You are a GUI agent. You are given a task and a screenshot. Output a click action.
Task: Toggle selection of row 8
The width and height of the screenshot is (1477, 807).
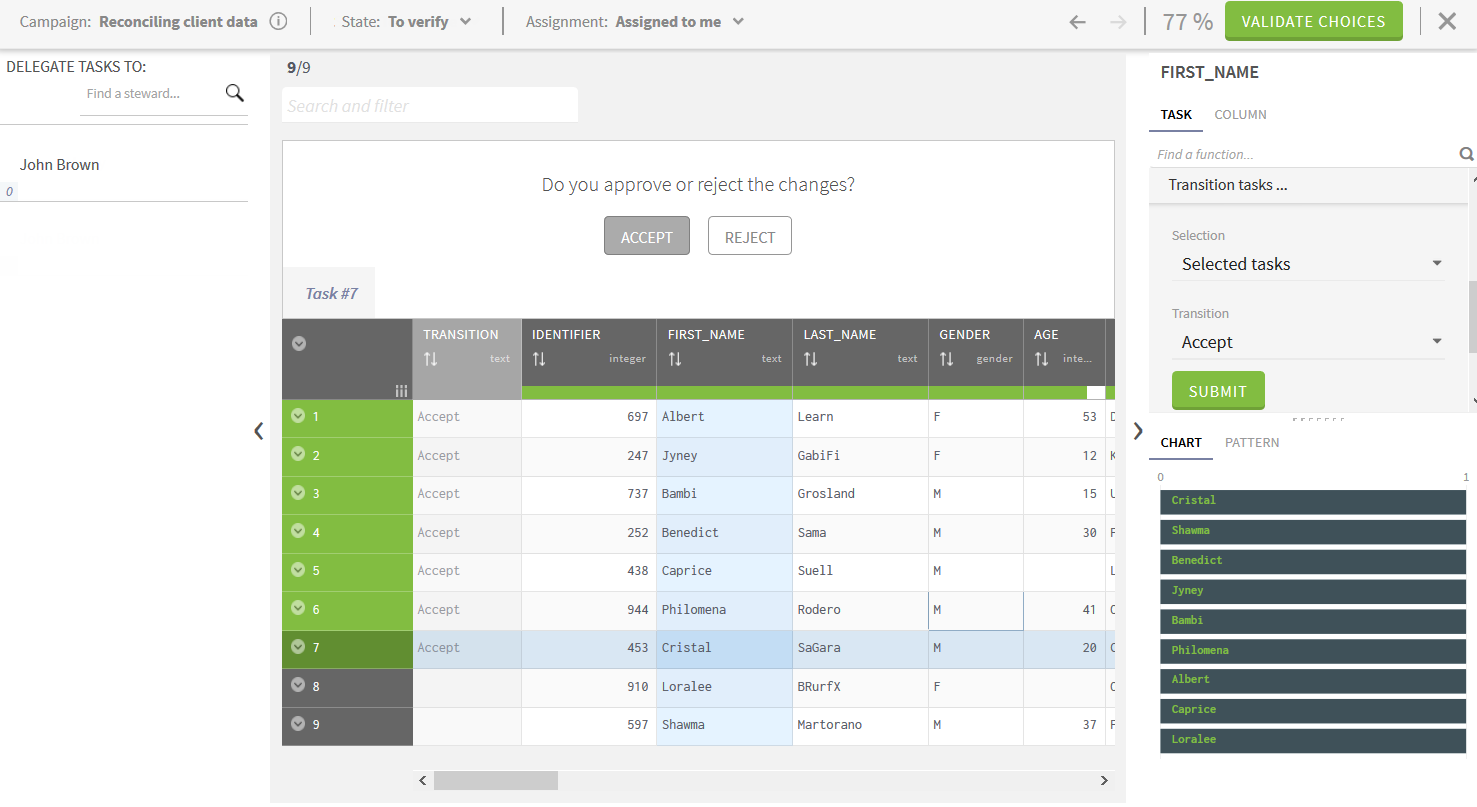tap(298, 686)
